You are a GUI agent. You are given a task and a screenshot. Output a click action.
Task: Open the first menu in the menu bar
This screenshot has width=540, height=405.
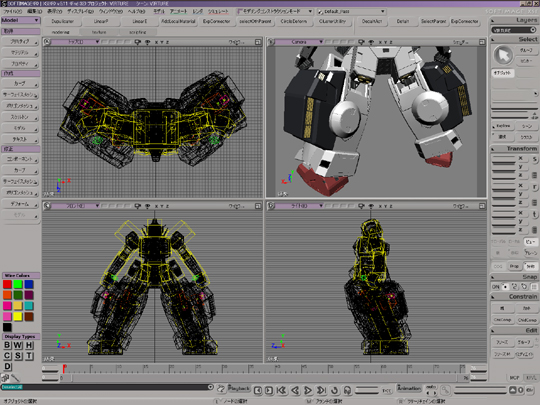click(x=12, y=11)
